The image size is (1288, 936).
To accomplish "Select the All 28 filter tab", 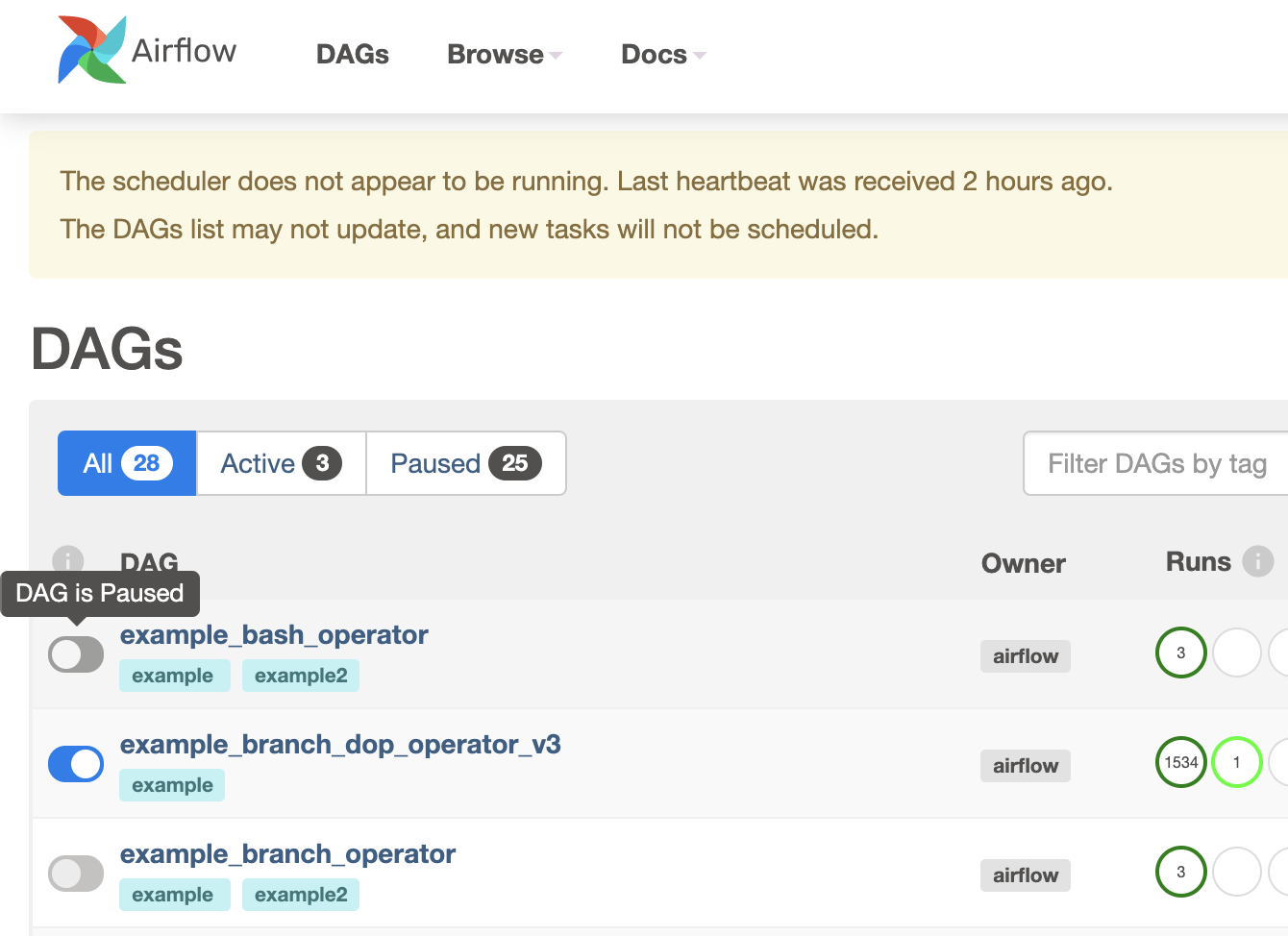I will pyautogui.click(x=127, y=463).
